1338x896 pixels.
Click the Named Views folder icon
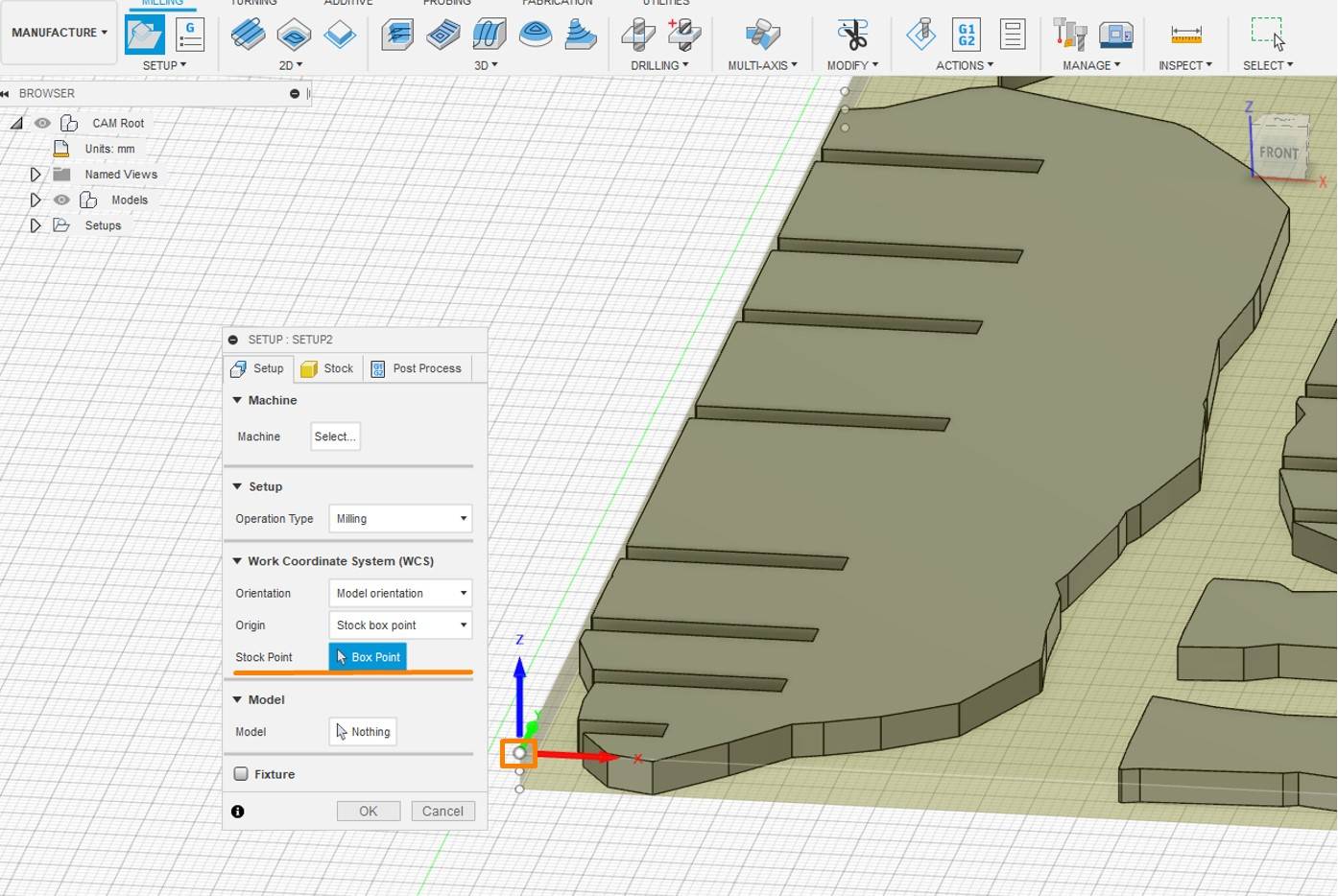click(61, 174)
